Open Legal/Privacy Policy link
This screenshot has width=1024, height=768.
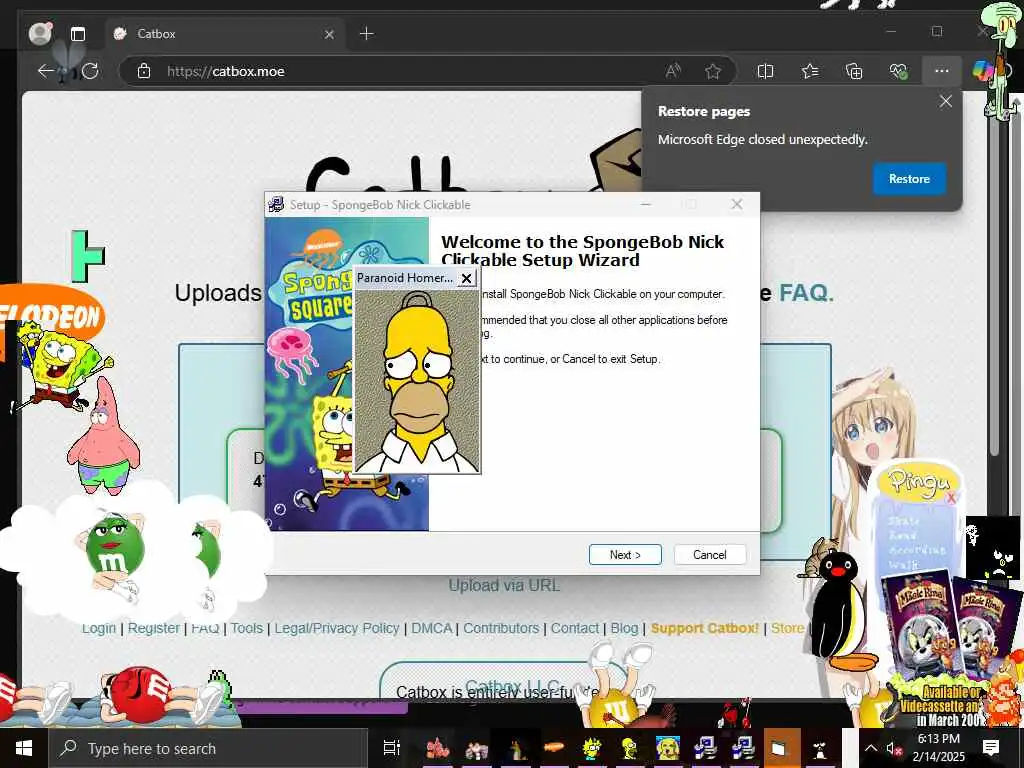[337, 628]
